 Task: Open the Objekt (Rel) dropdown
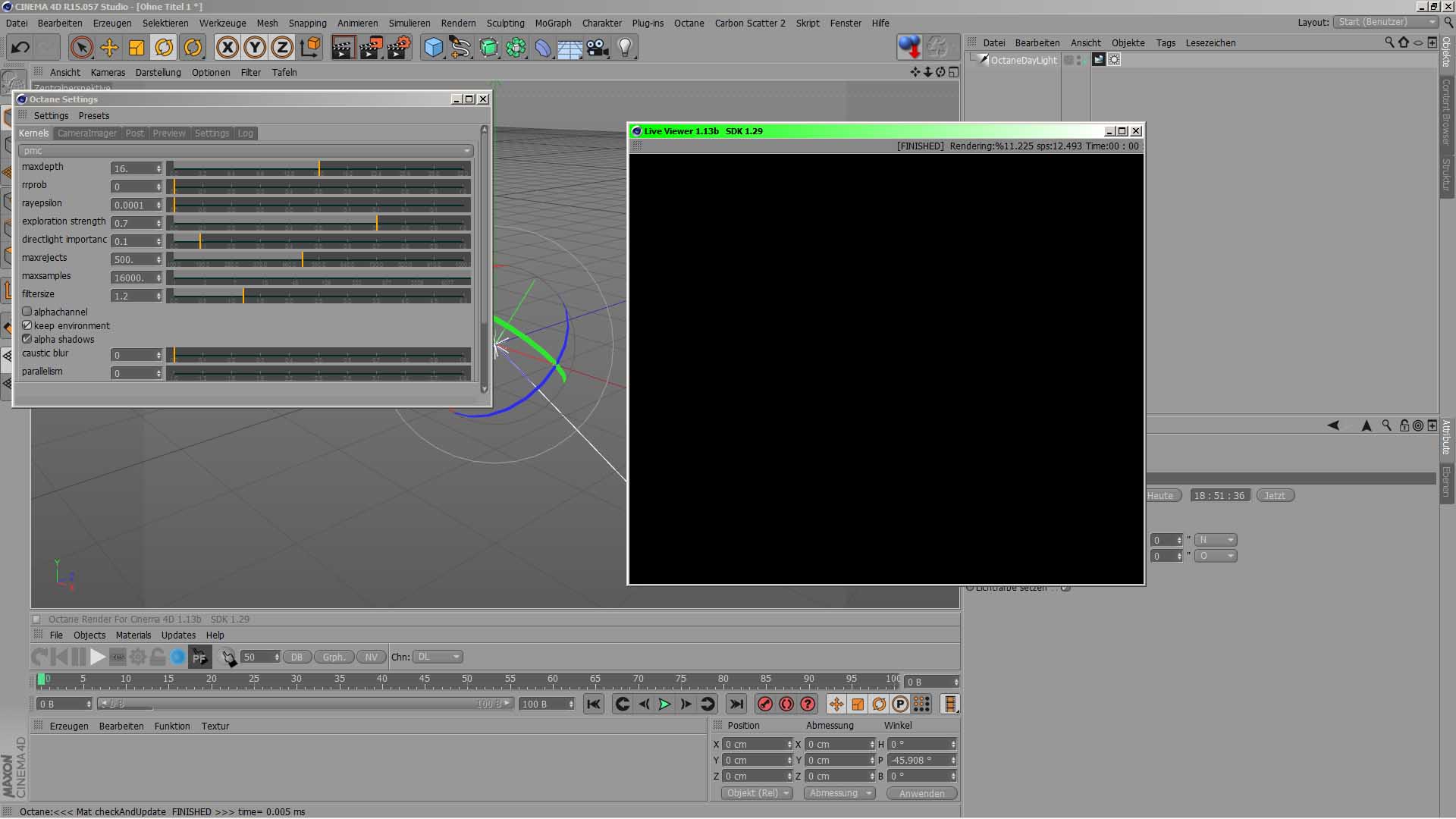756,793
